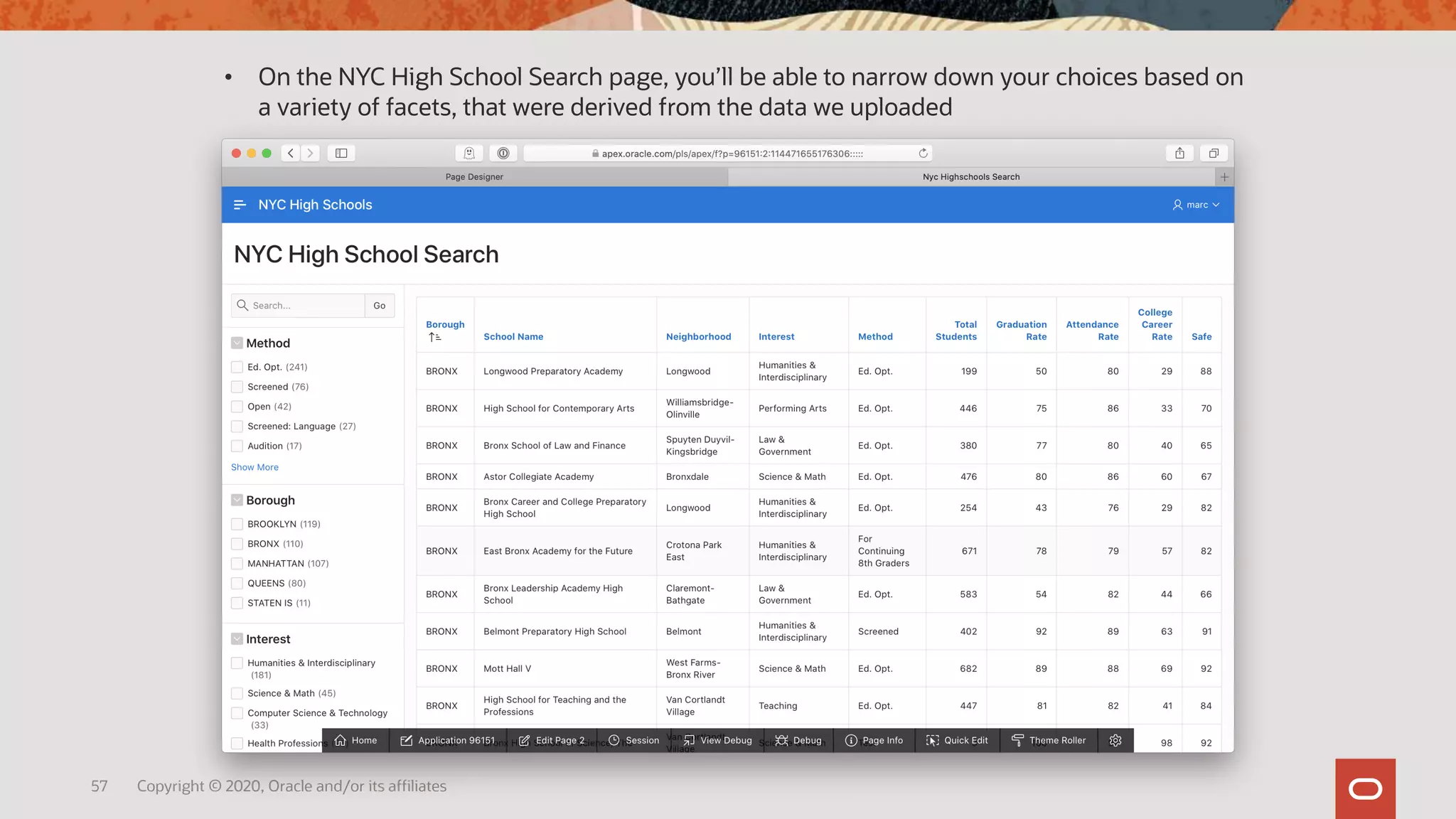
Task: Check the Ed. Opt. method filter
Action: pyautogui.click(x=237, y=367)
